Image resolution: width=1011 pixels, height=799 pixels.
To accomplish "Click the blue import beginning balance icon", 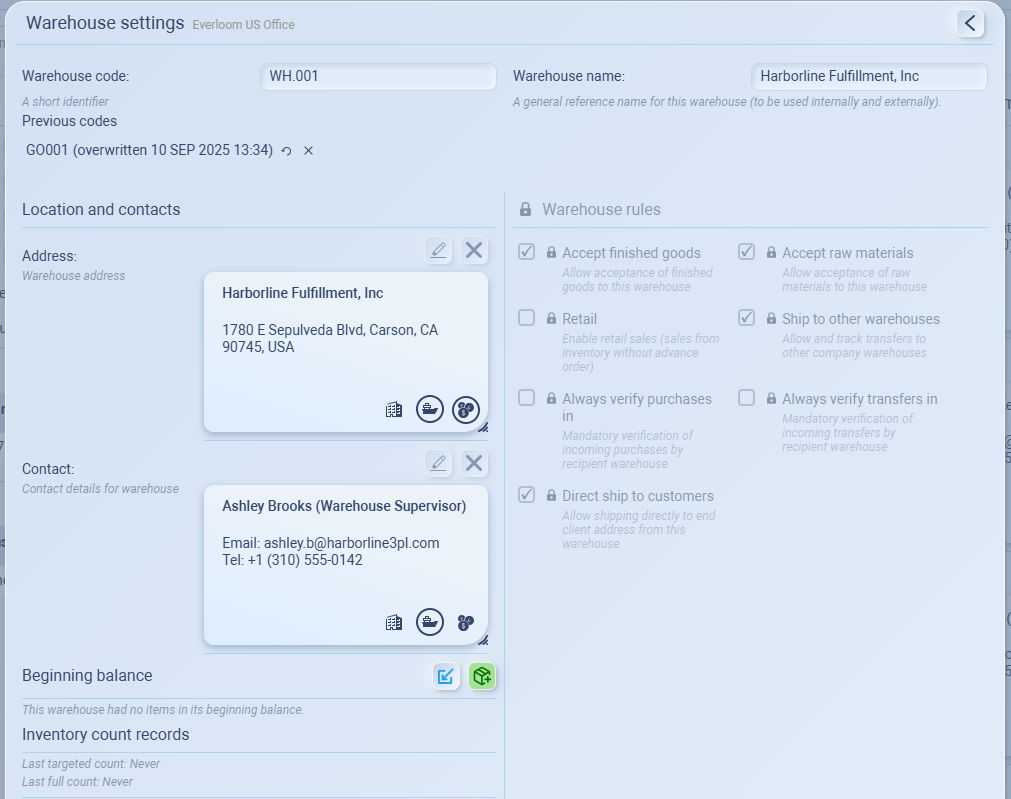I will pos(445,677).
